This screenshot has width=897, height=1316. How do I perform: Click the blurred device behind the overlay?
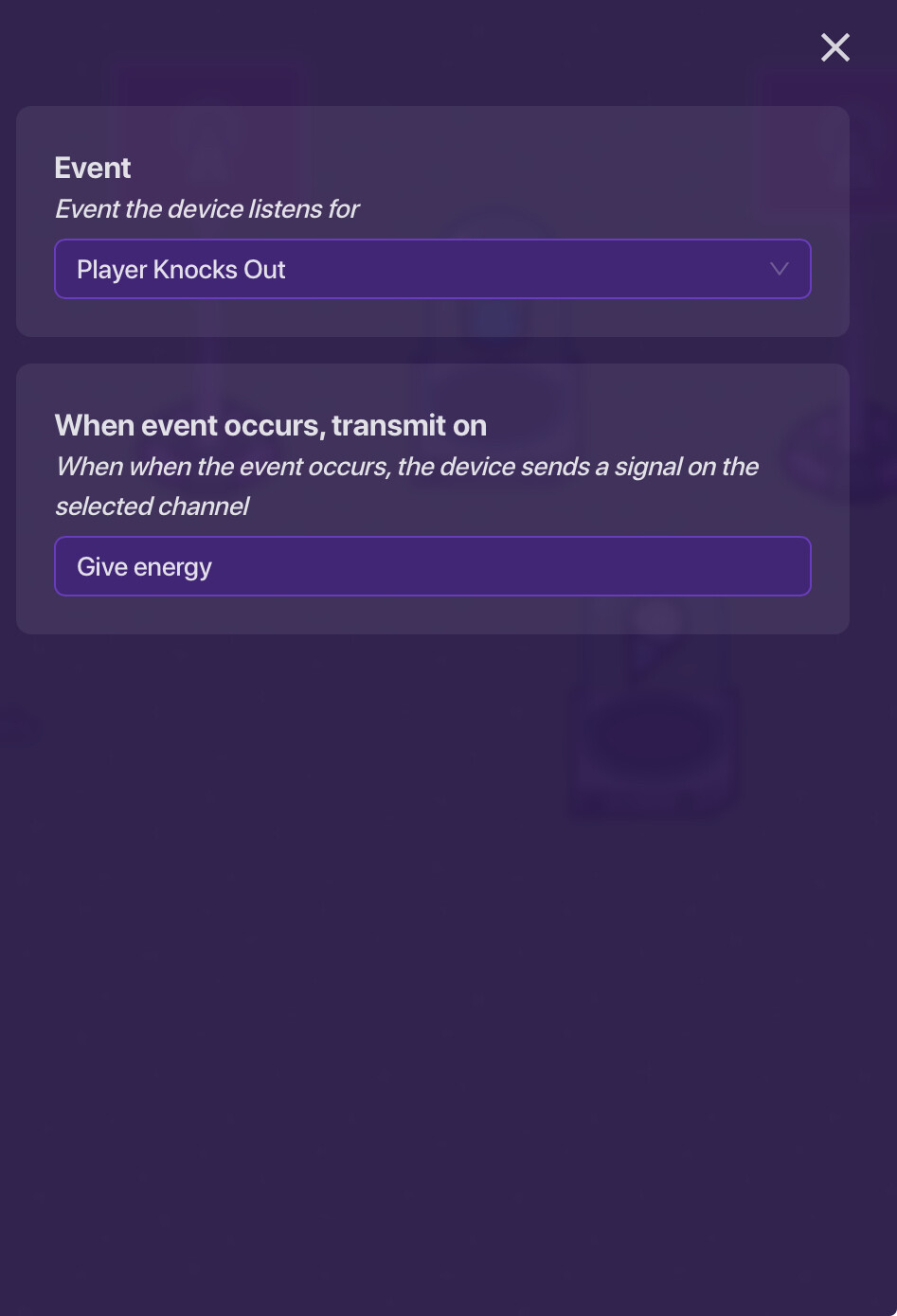654,729
